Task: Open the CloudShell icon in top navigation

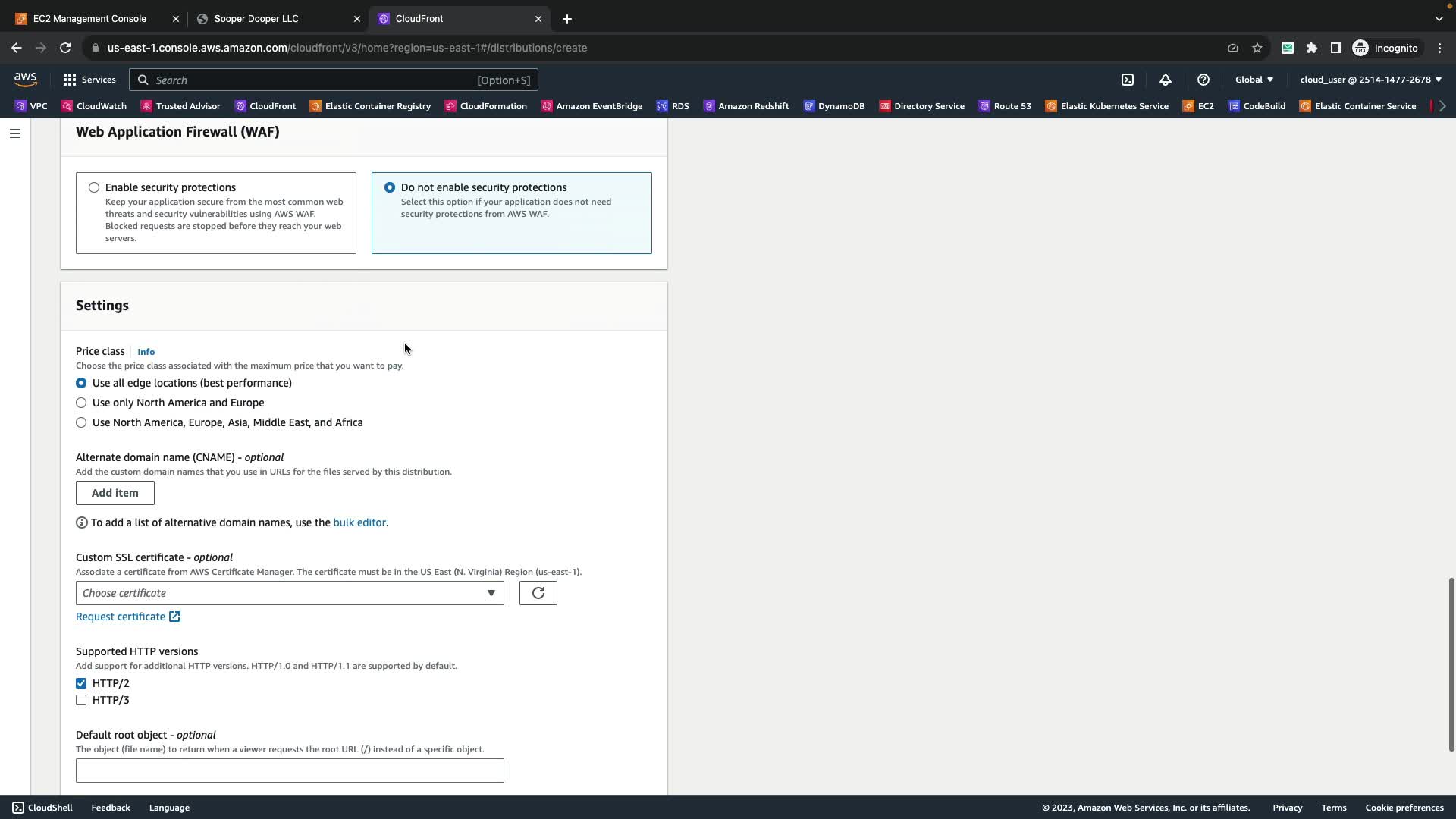Action: (1128, 80)
